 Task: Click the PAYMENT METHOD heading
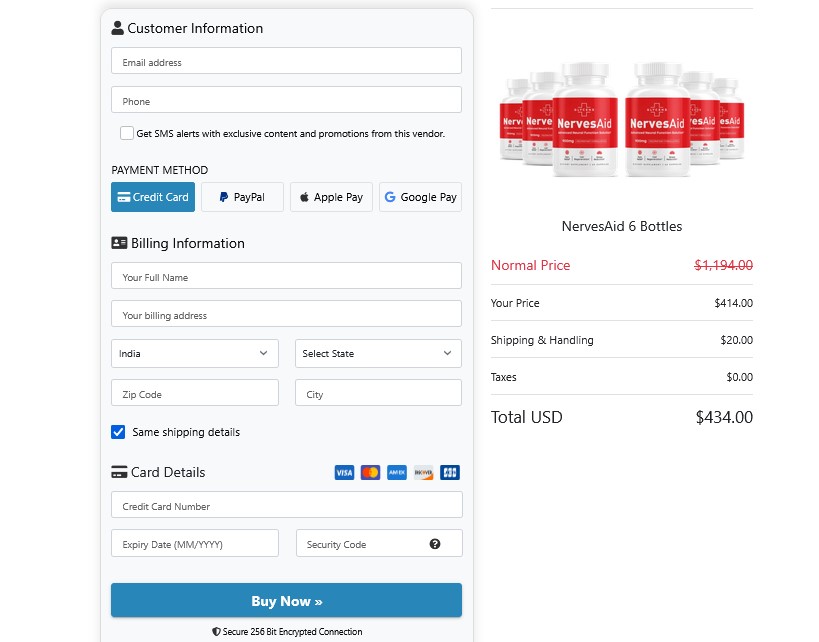click(x=160, y=170)
